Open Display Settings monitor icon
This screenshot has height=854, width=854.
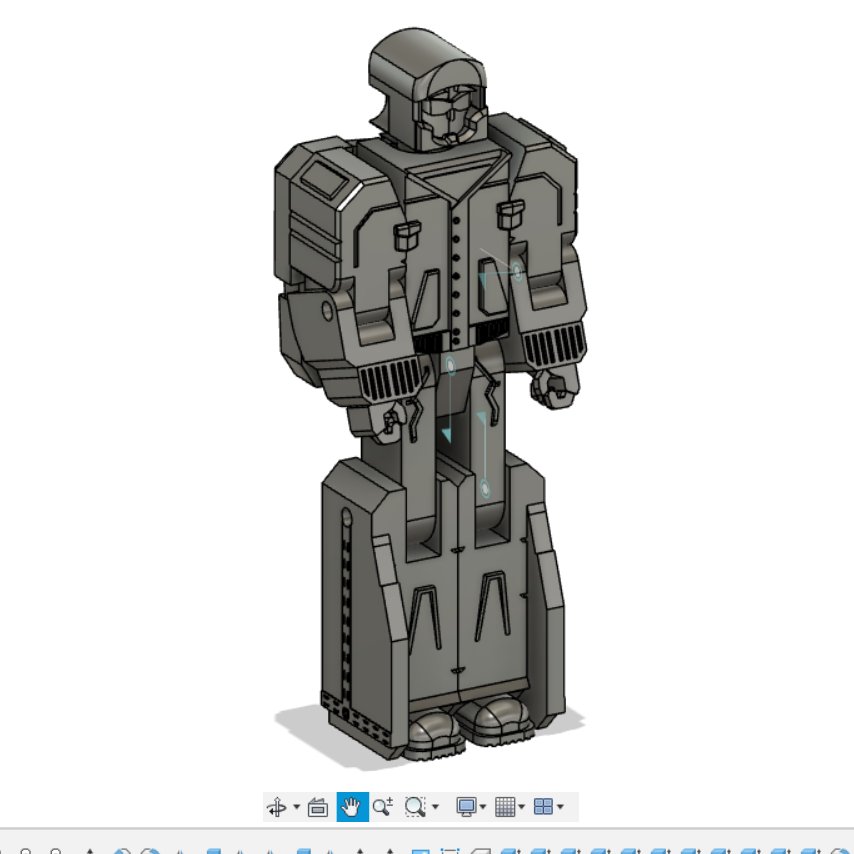(466, 807)
